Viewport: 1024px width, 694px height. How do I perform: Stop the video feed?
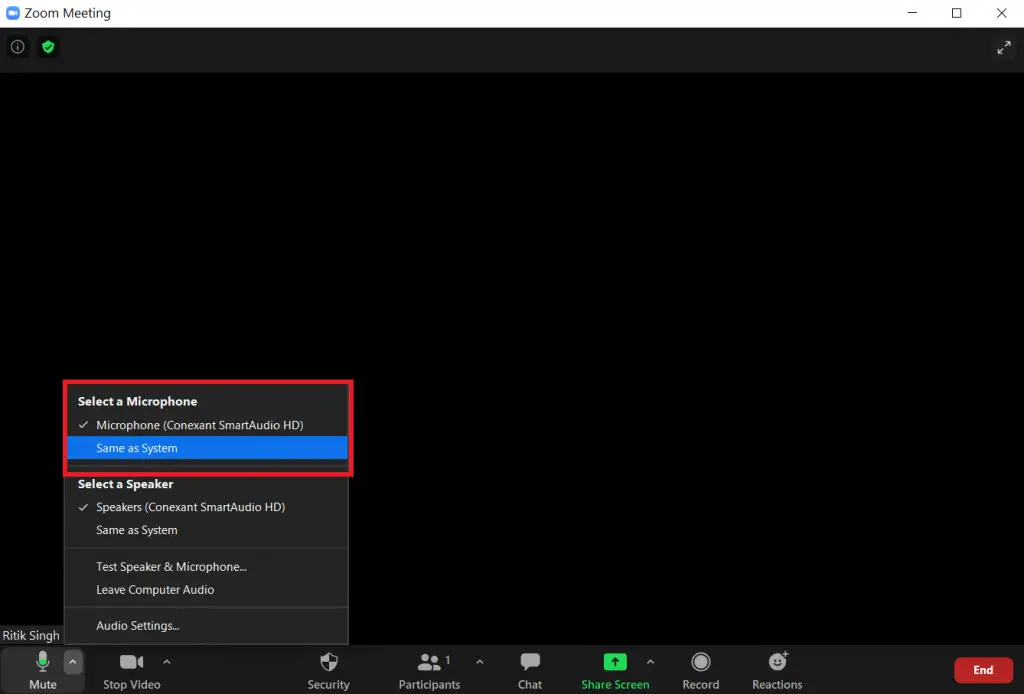click(x=131, y=668)
